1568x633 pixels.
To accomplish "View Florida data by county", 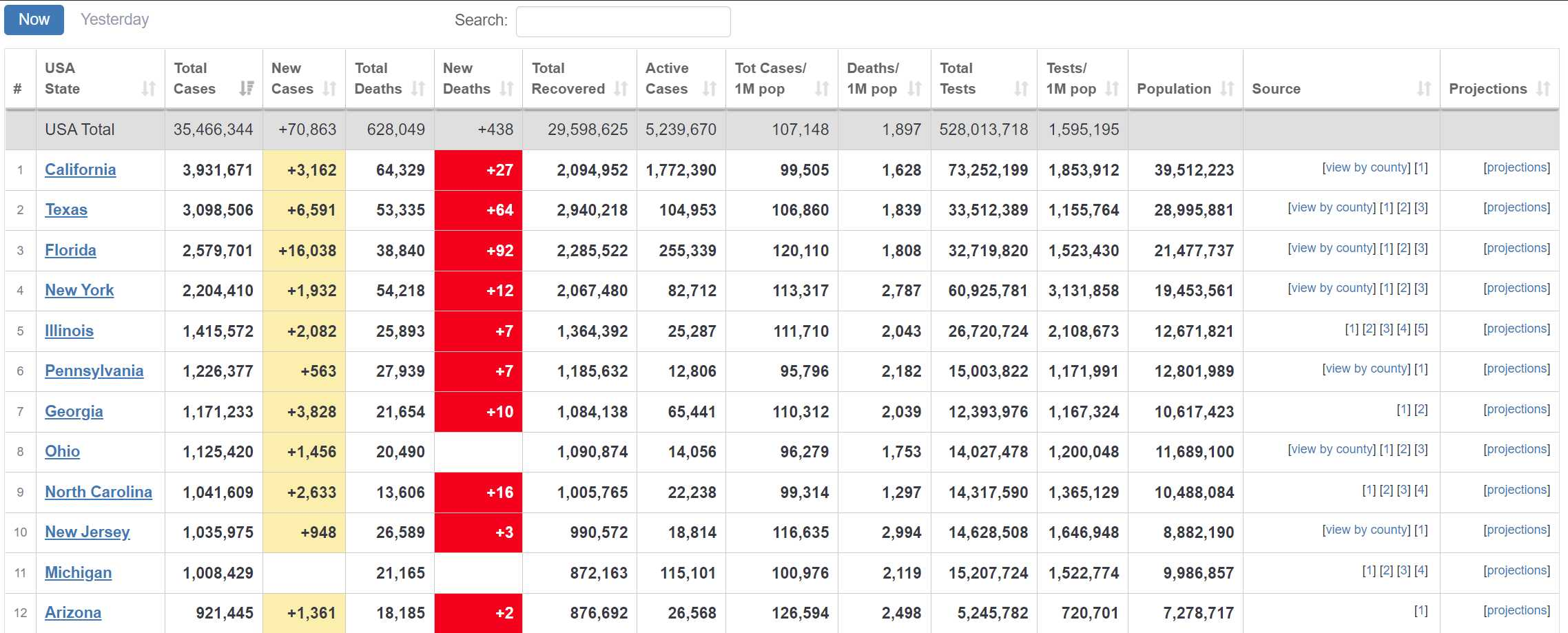I will 1332,248.
